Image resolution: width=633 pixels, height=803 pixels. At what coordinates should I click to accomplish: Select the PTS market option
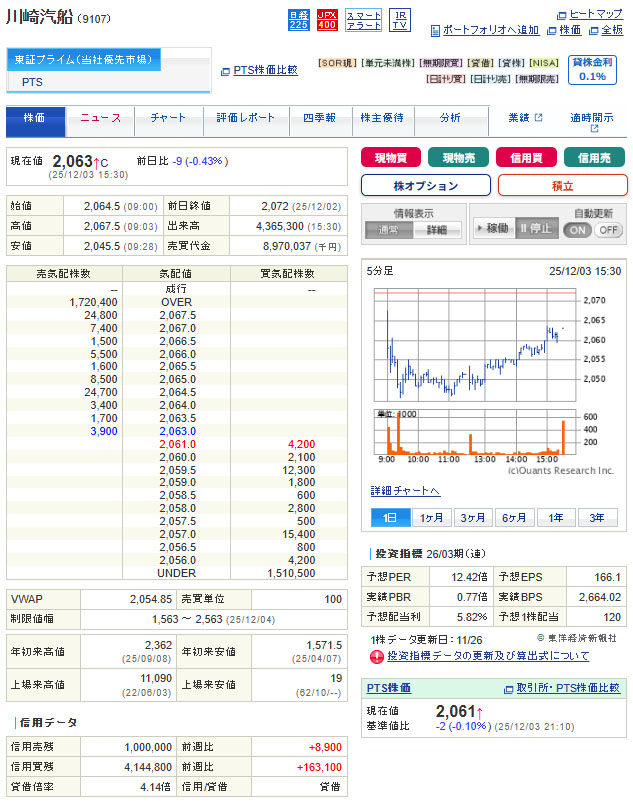33,82
